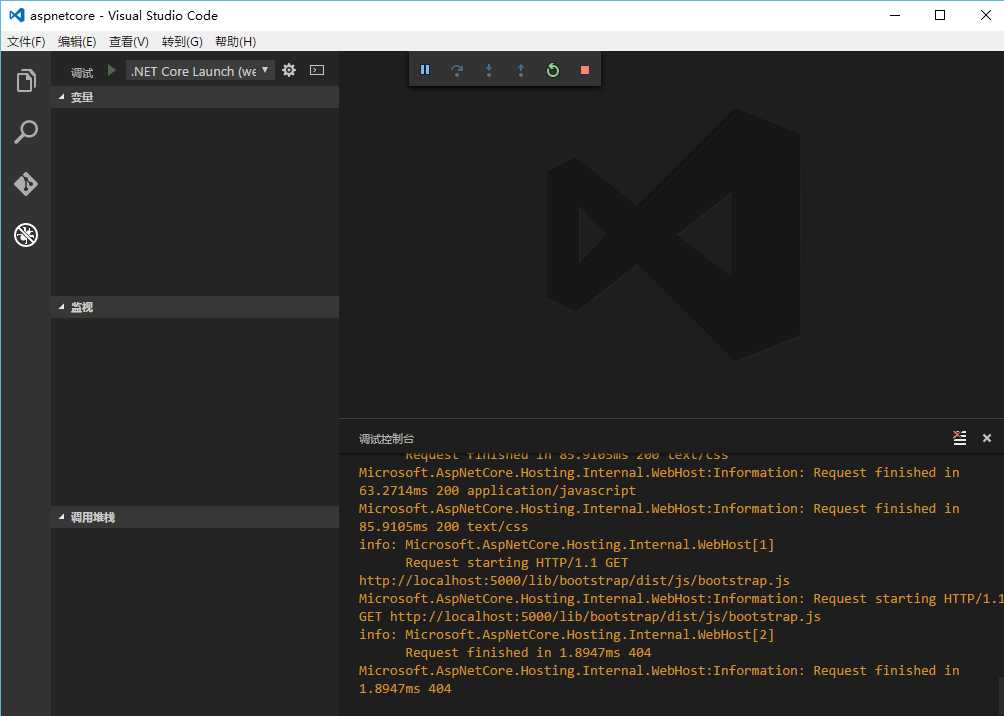Close the Visual Studio Code window
The image size is (1004, 716).
[x=985, y=15]
